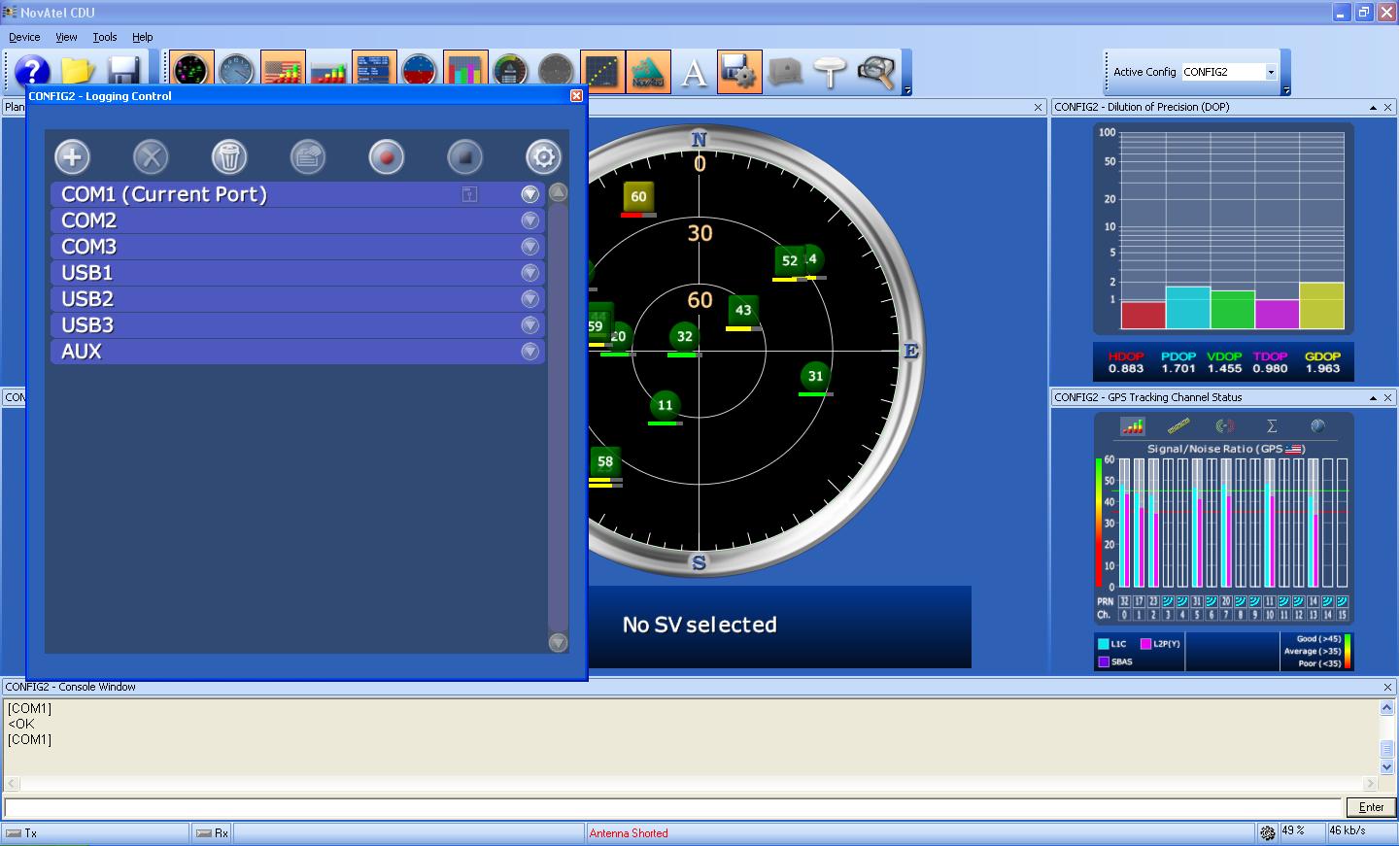This screenshot has width=1400, height=846.
Task: Open the grey compass dial toolbar icon
Action: [557, 72]
